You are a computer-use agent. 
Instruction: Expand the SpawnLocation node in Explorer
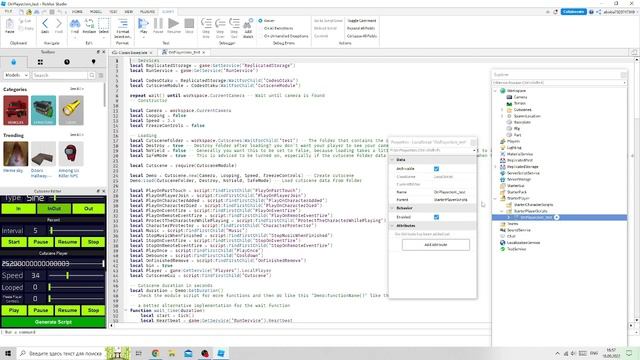tap(502, 116)
